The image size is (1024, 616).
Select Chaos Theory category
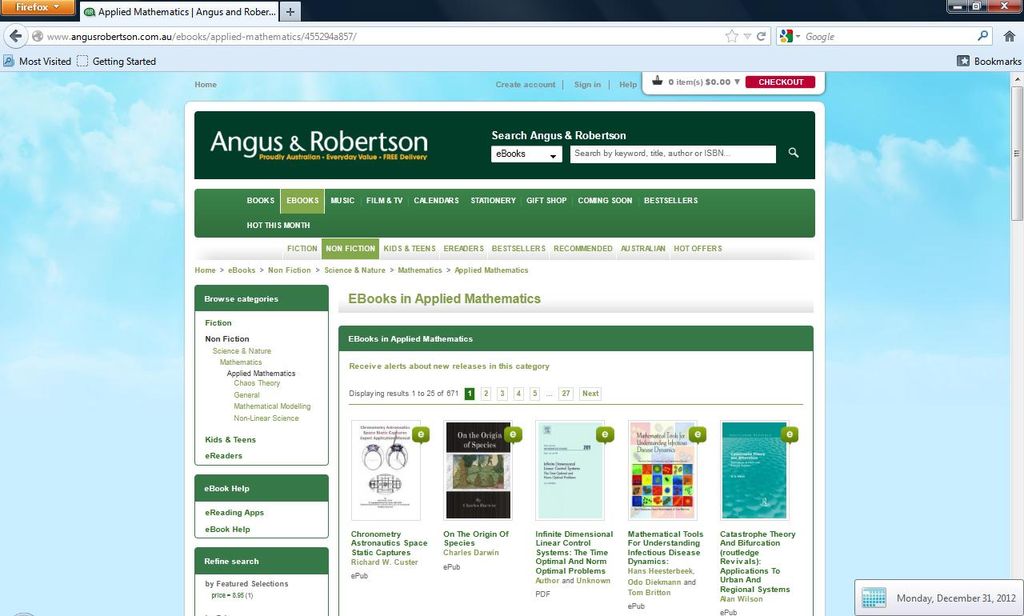[x=257, y=383]
